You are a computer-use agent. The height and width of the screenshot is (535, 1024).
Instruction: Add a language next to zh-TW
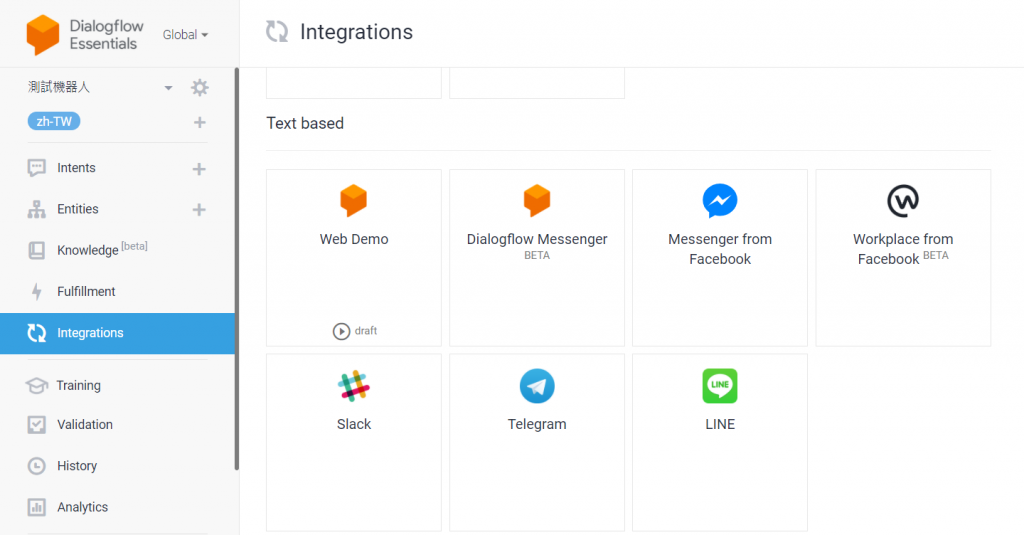tap(200, 122)
